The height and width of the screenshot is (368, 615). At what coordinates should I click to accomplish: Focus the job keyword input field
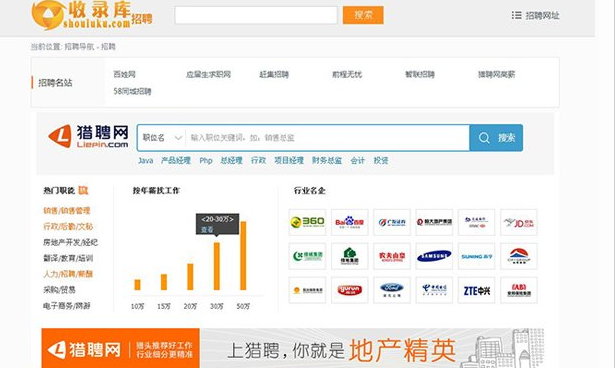click(x=328, y=138)
